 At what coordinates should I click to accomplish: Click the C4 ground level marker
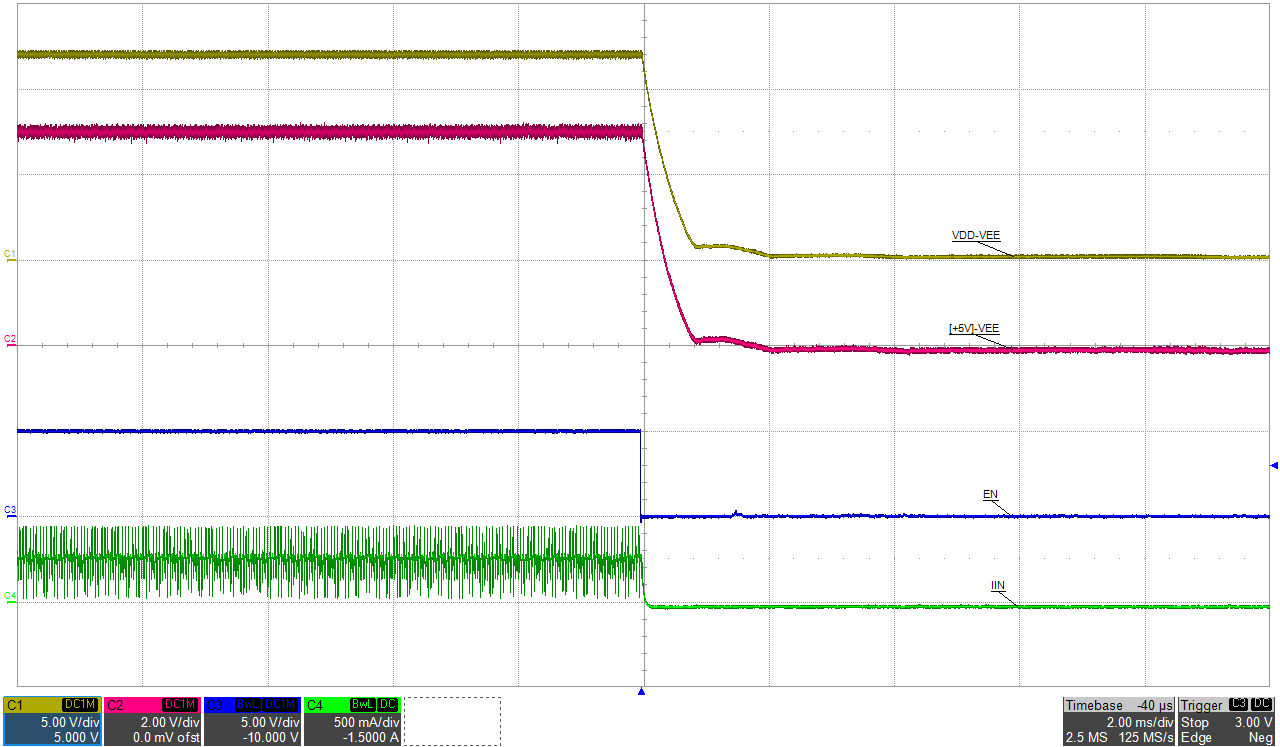(x=10, y=596)
